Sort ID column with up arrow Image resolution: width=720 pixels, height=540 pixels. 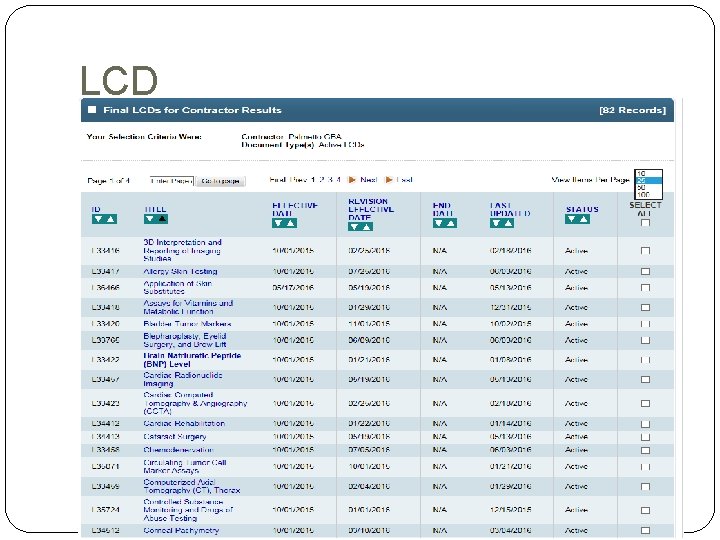coord(111,219)
